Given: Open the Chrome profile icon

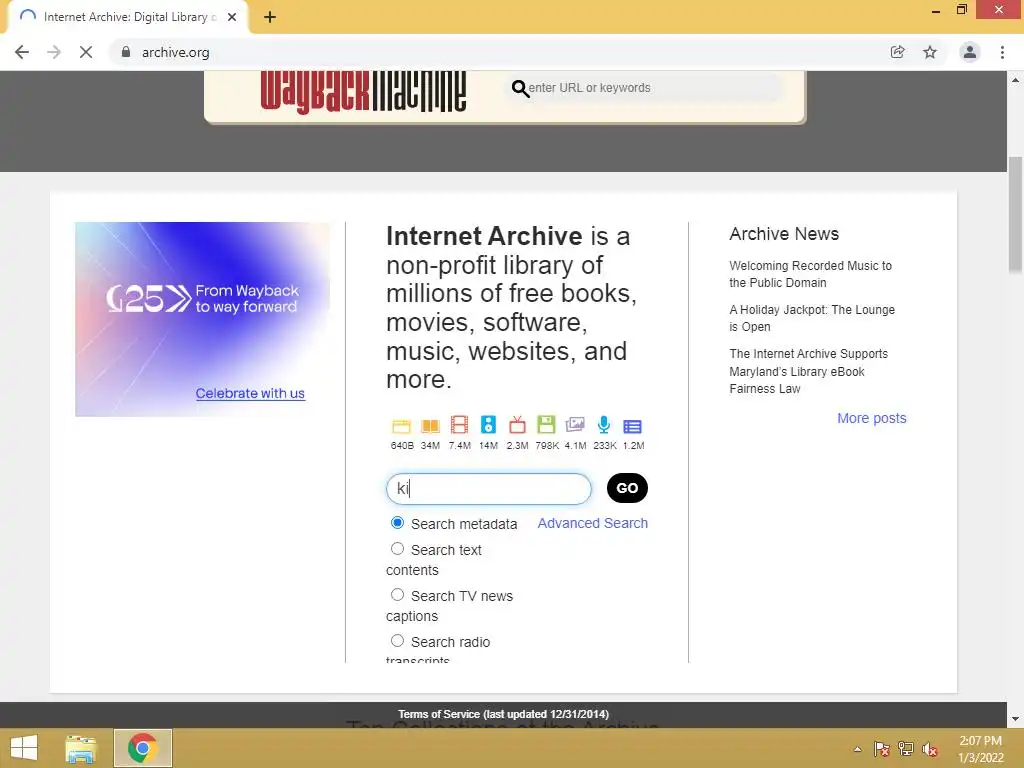Looking at the screenshot, I should click(970, 52).
